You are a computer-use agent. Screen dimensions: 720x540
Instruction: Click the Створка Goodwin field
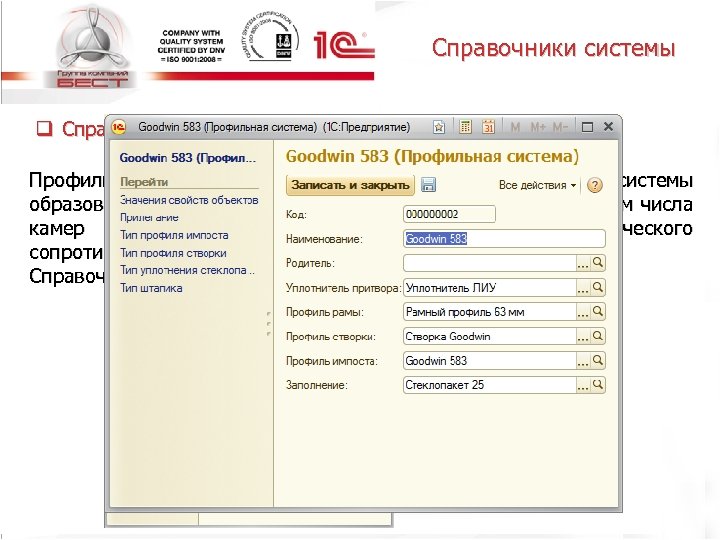[489, 337]
